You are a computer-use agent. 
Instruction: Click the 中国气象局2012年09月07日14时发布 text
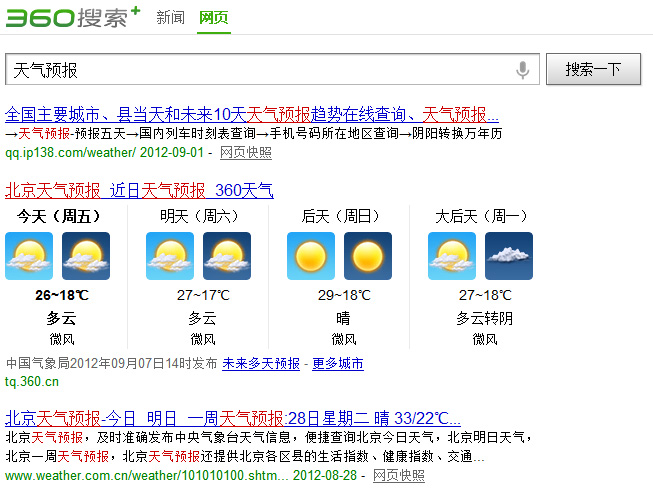[112, 363]
